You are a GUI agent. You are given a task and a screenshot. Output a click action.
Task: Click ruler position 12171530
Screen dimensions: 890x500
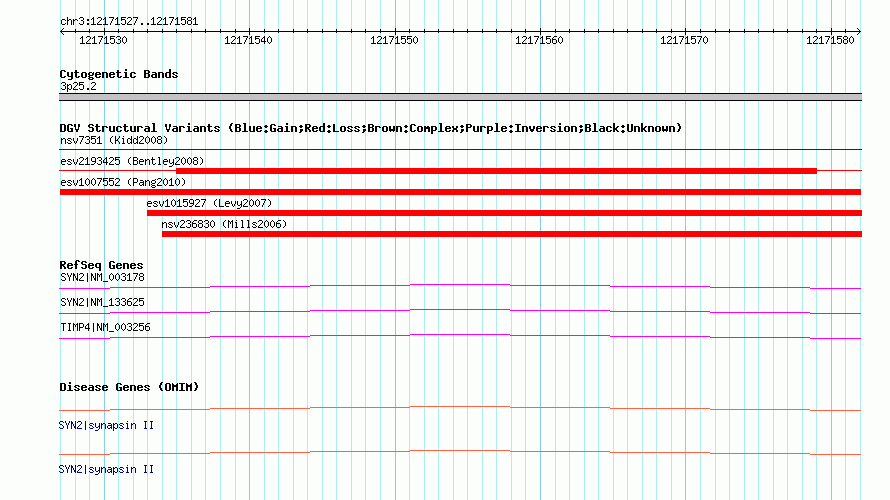[x=103, y=40]
